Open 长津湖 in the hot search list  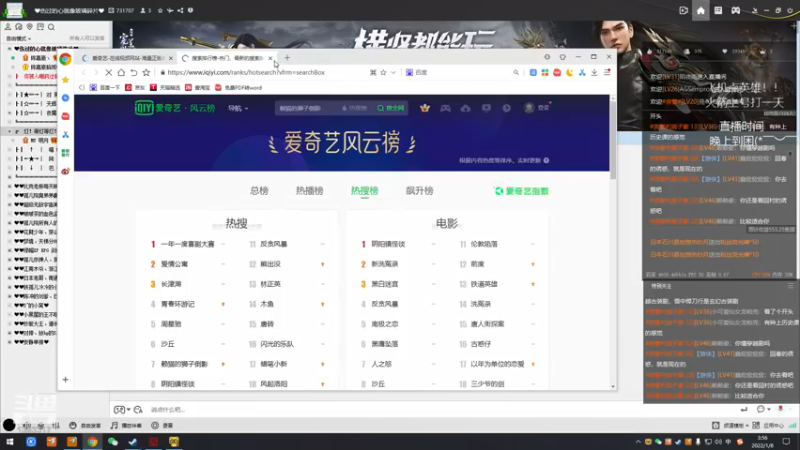pos(171,284)
